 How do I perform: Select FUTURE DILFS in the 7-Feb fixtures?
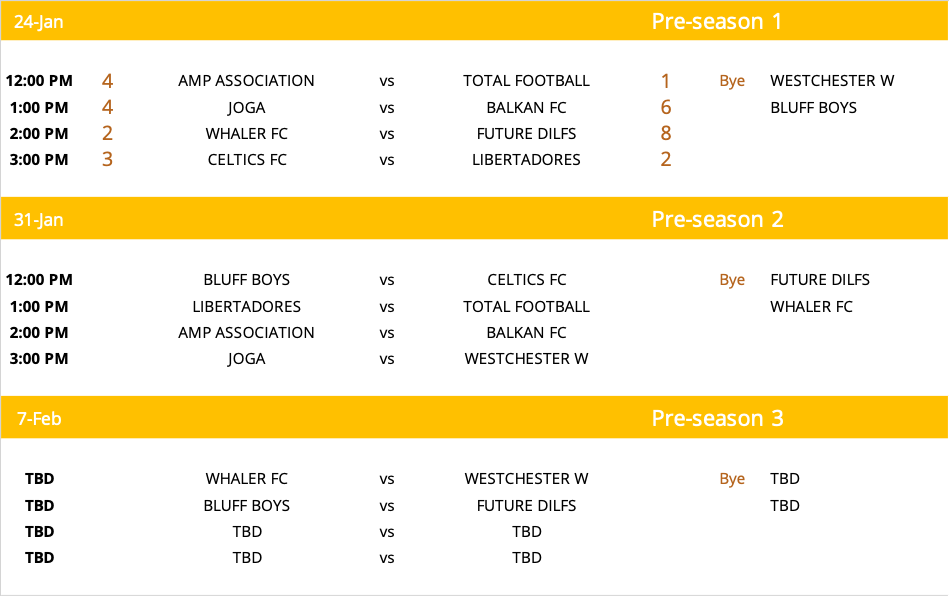[526, 505]
